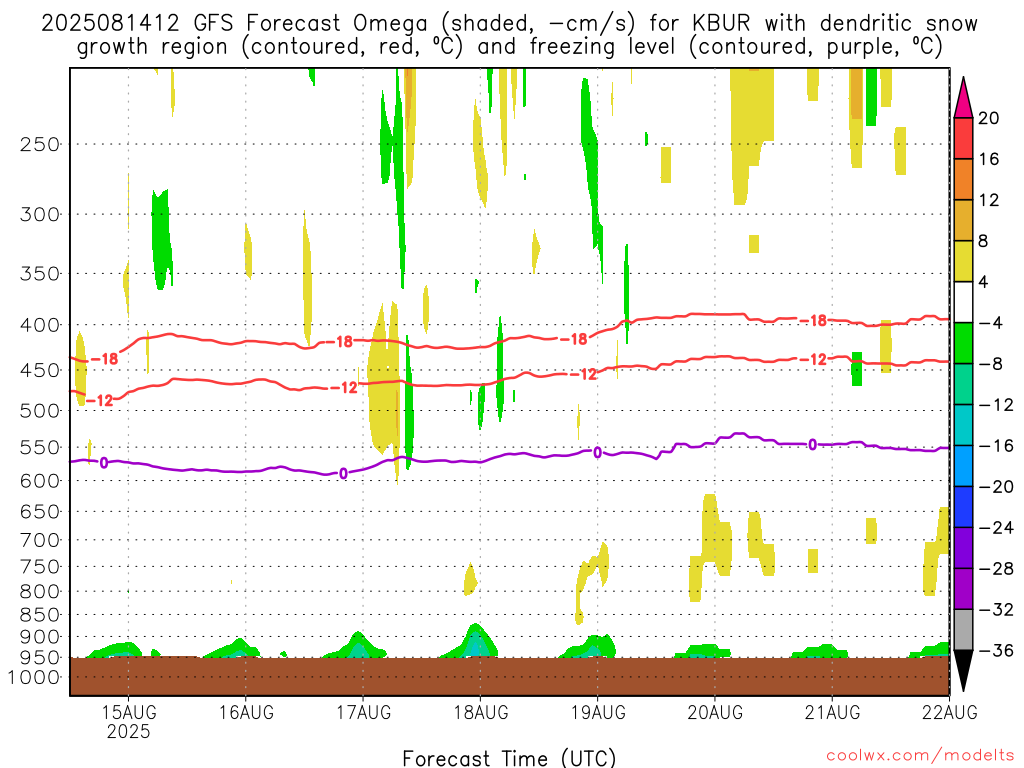Click the 850 pressure axis label
Screen dimensions: 1024x768
40,615
